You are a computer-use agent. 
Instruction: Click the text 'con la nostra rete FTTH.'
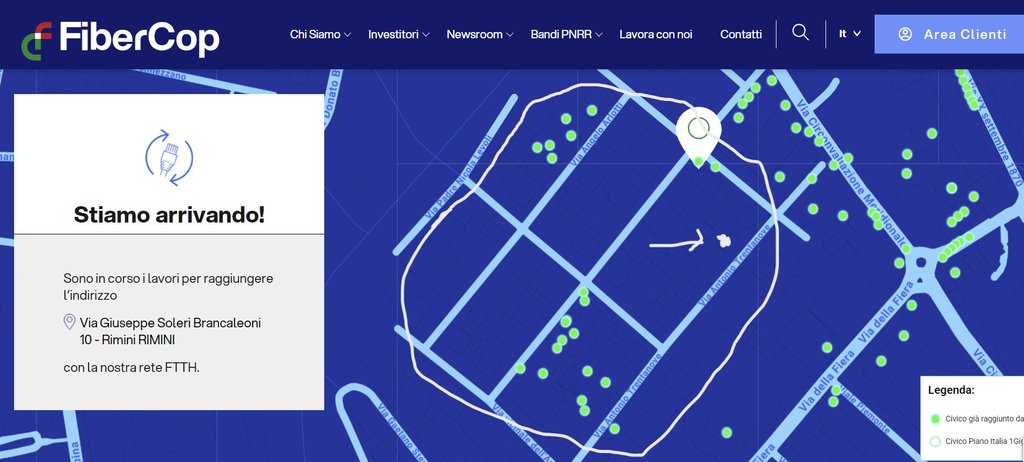(x=131, y=367)
